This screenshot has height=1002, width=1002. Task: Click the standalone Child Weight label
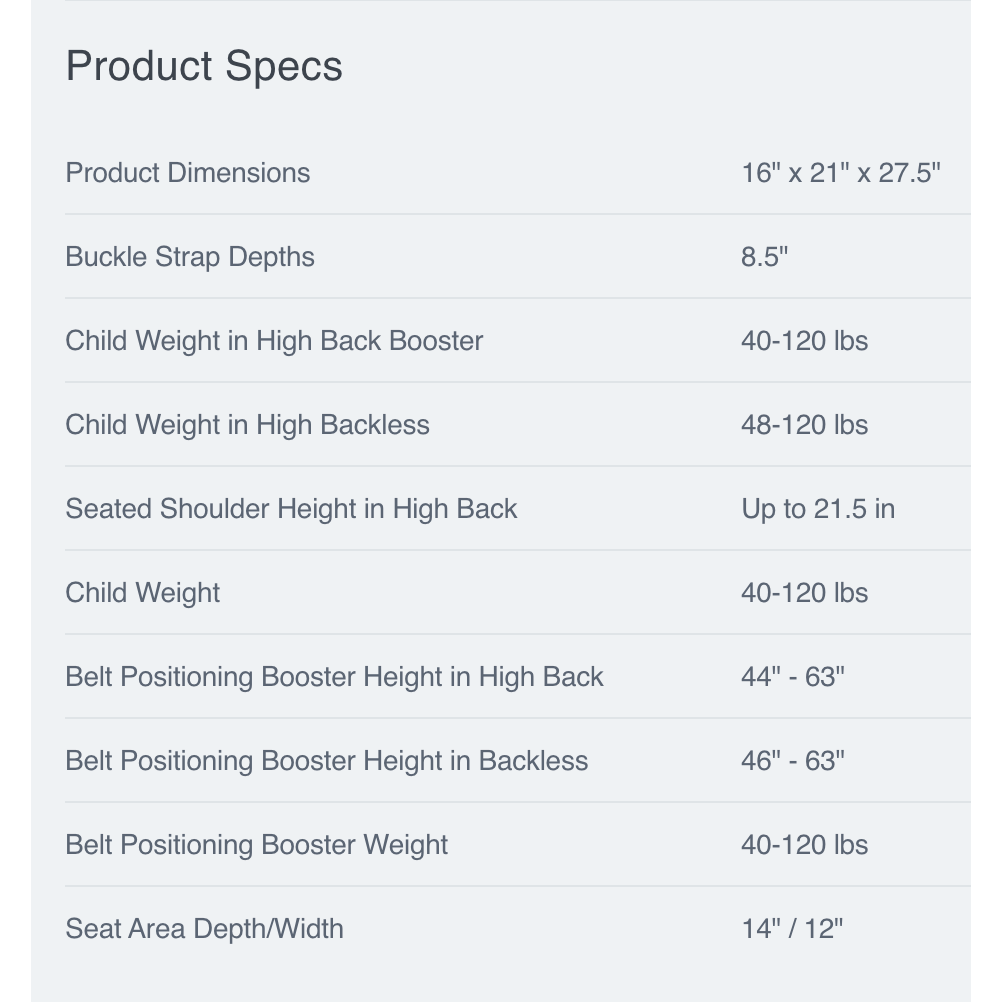(142, 592)
